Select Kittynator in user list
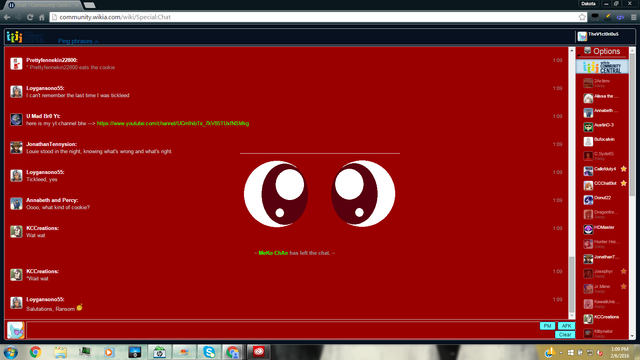This screenshot has width=640, height=360. (x=602, y=333)
